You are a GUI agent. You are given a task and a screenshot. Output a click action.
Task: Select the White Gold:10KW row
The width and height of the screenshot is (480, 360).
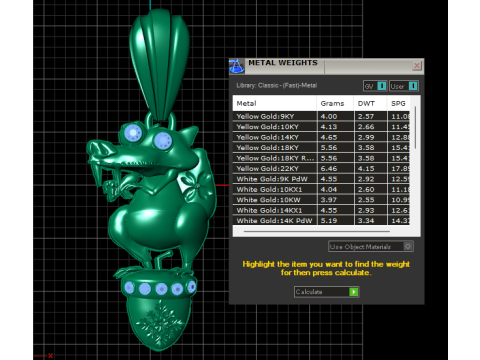(321, 200)
